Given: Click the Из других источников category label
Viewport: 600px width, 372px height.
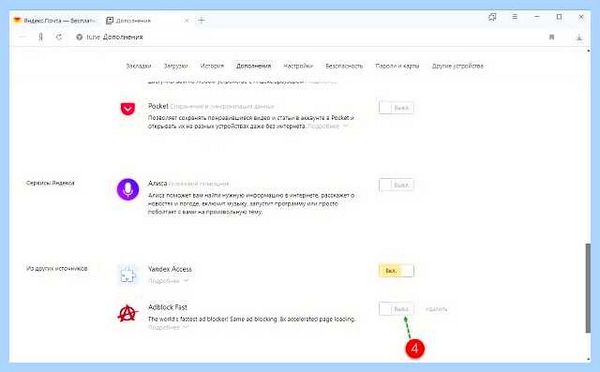Looking at the screenshot, I should click(57, 268).
